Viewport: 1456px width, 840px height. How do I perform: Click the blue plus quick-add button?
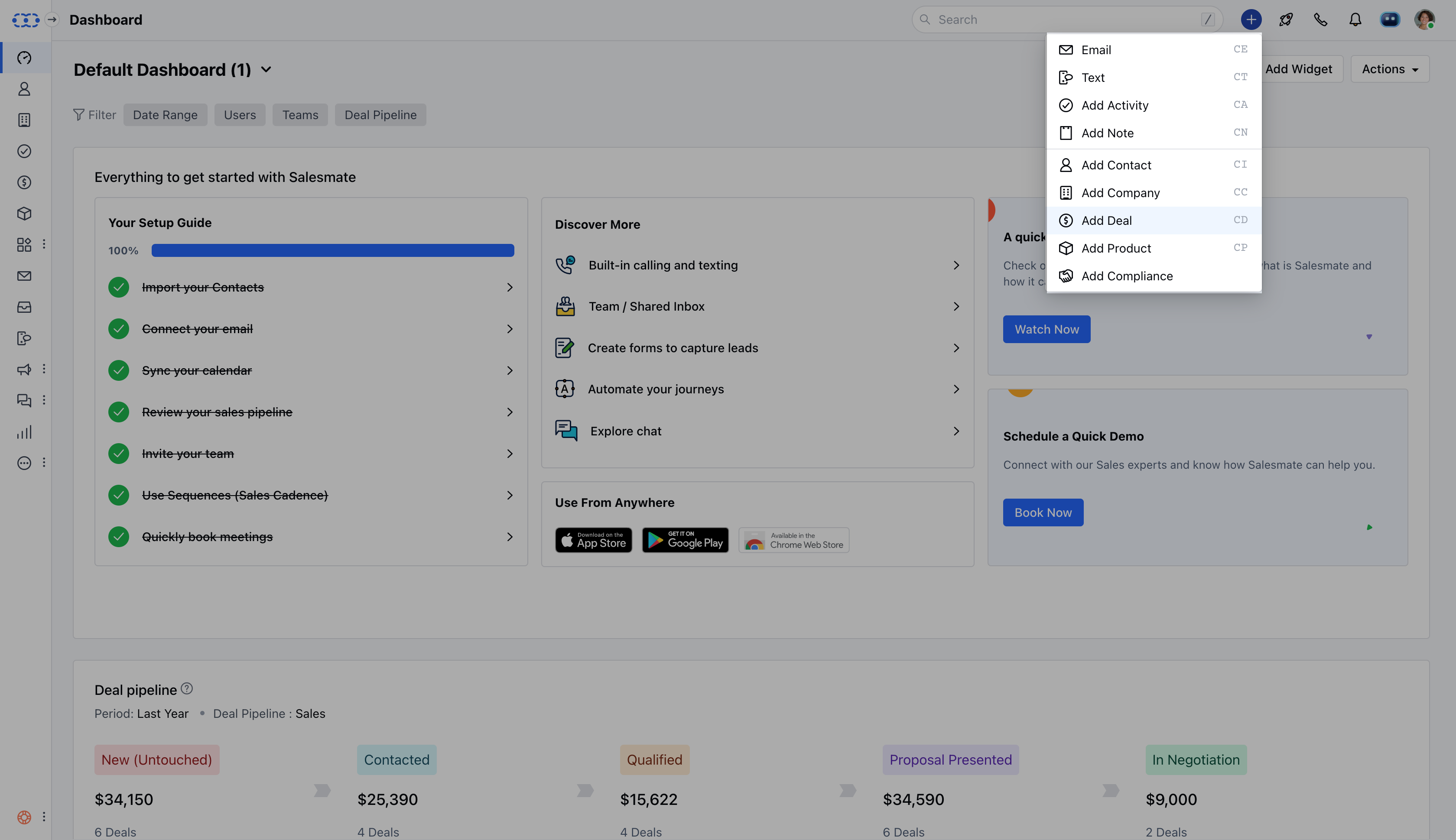coord(1251,19)
